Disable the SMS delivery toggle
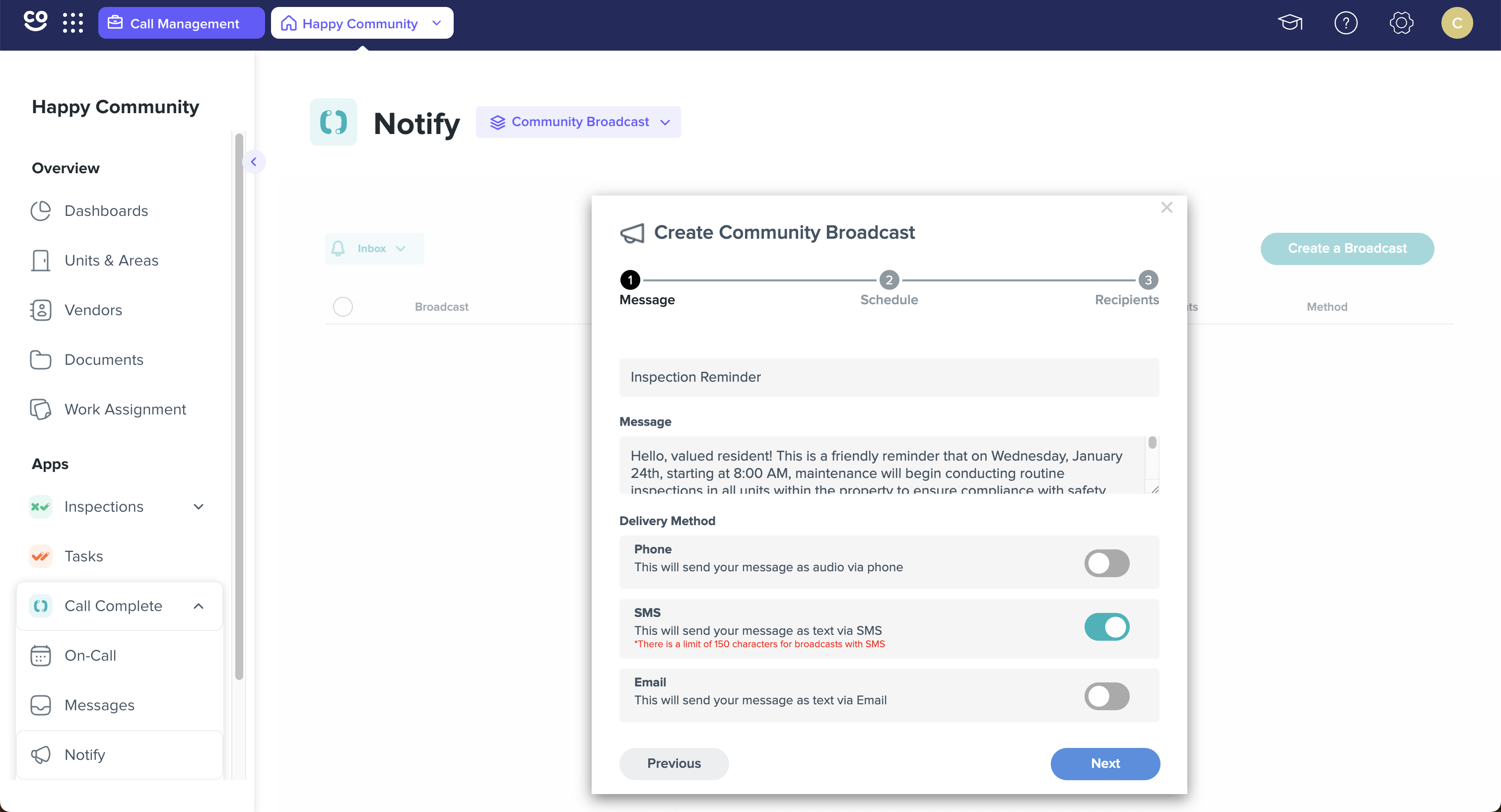 point(1106,627)
